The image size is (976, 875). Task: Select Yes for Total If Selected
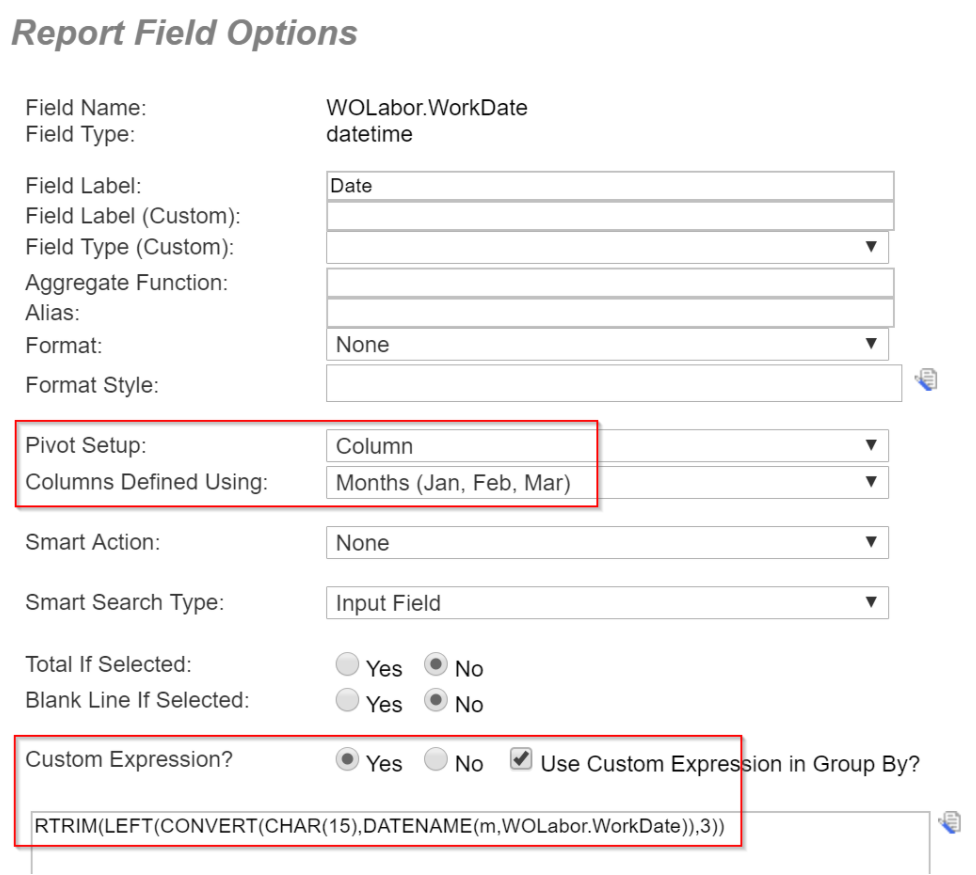click(347, 664)
